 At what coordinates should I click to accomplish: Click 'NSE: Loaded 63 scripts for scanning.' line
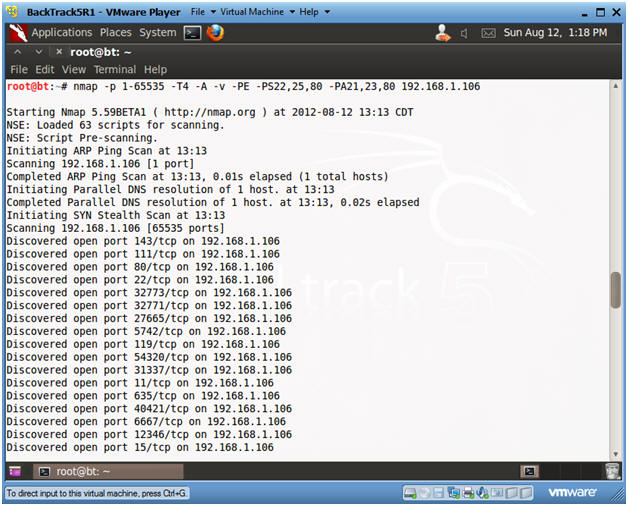tap(115, 125)
